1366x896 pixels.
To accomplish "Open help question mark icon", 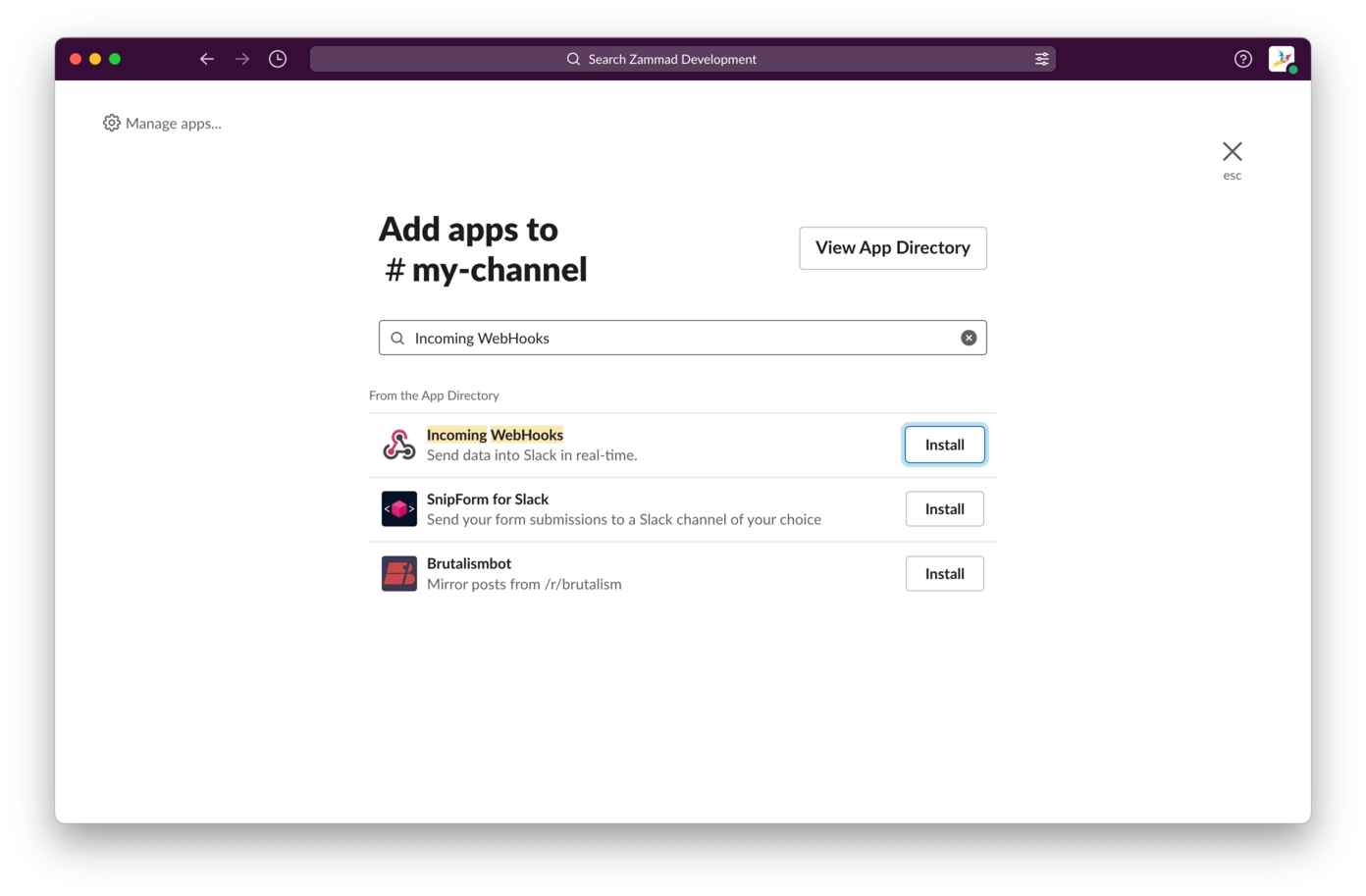I will click(x=1243, y=59).
